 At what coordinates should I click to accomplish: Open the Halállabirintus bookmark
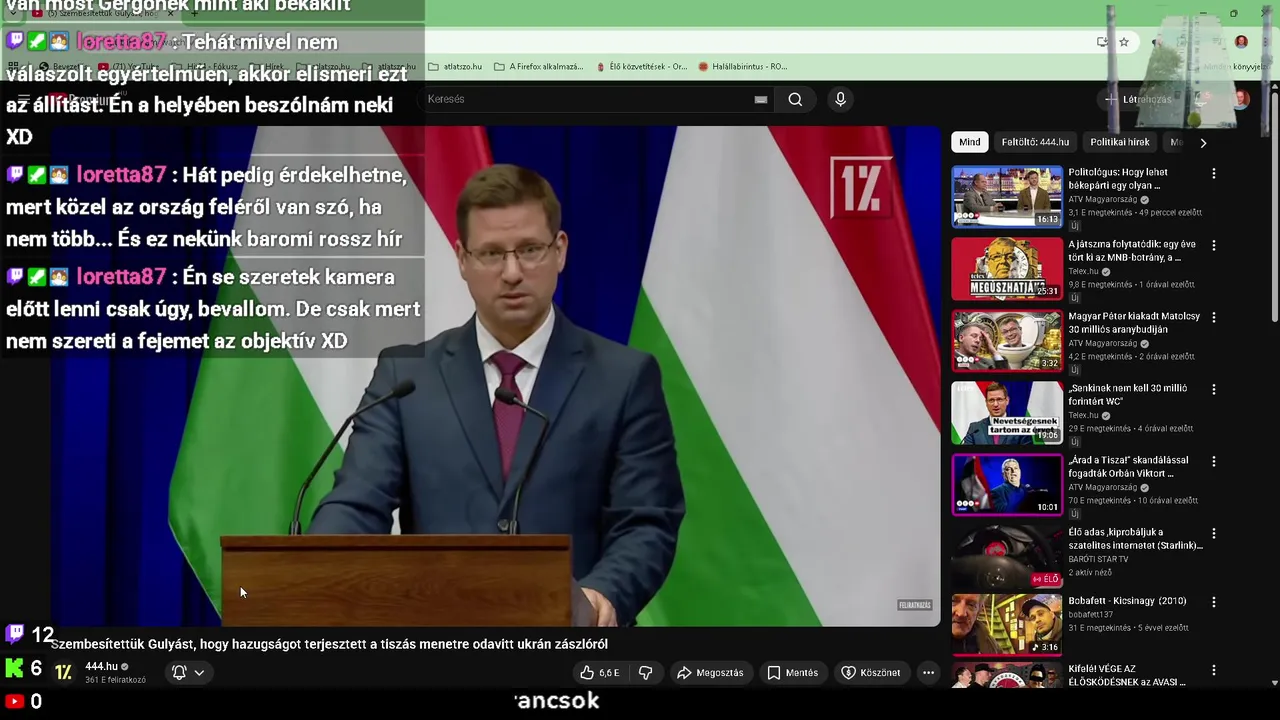(x=743, y=67)
